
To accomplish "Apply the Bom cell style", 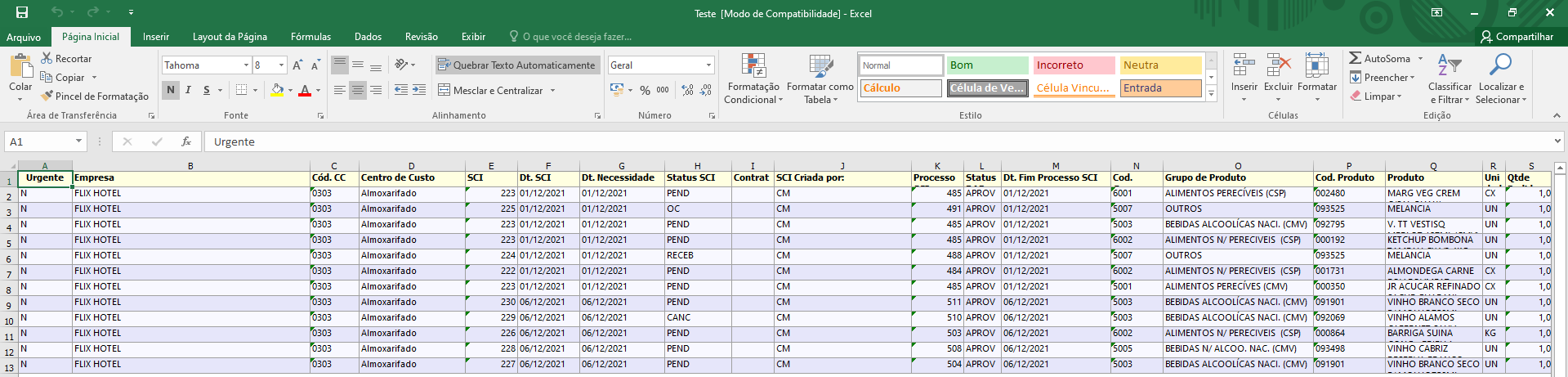I will pyautogui.click(x=987, y=65).
